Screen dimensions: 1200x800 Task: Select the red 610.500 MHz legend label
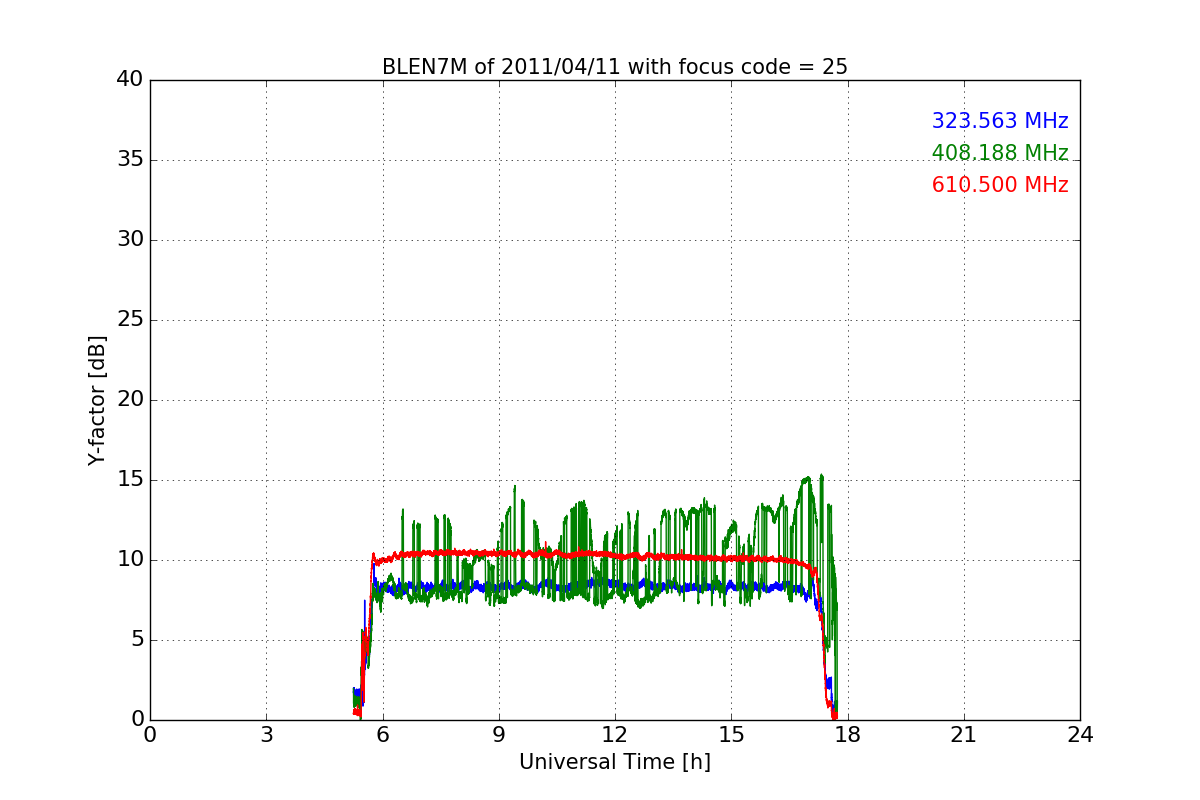tap(1000, 185)
